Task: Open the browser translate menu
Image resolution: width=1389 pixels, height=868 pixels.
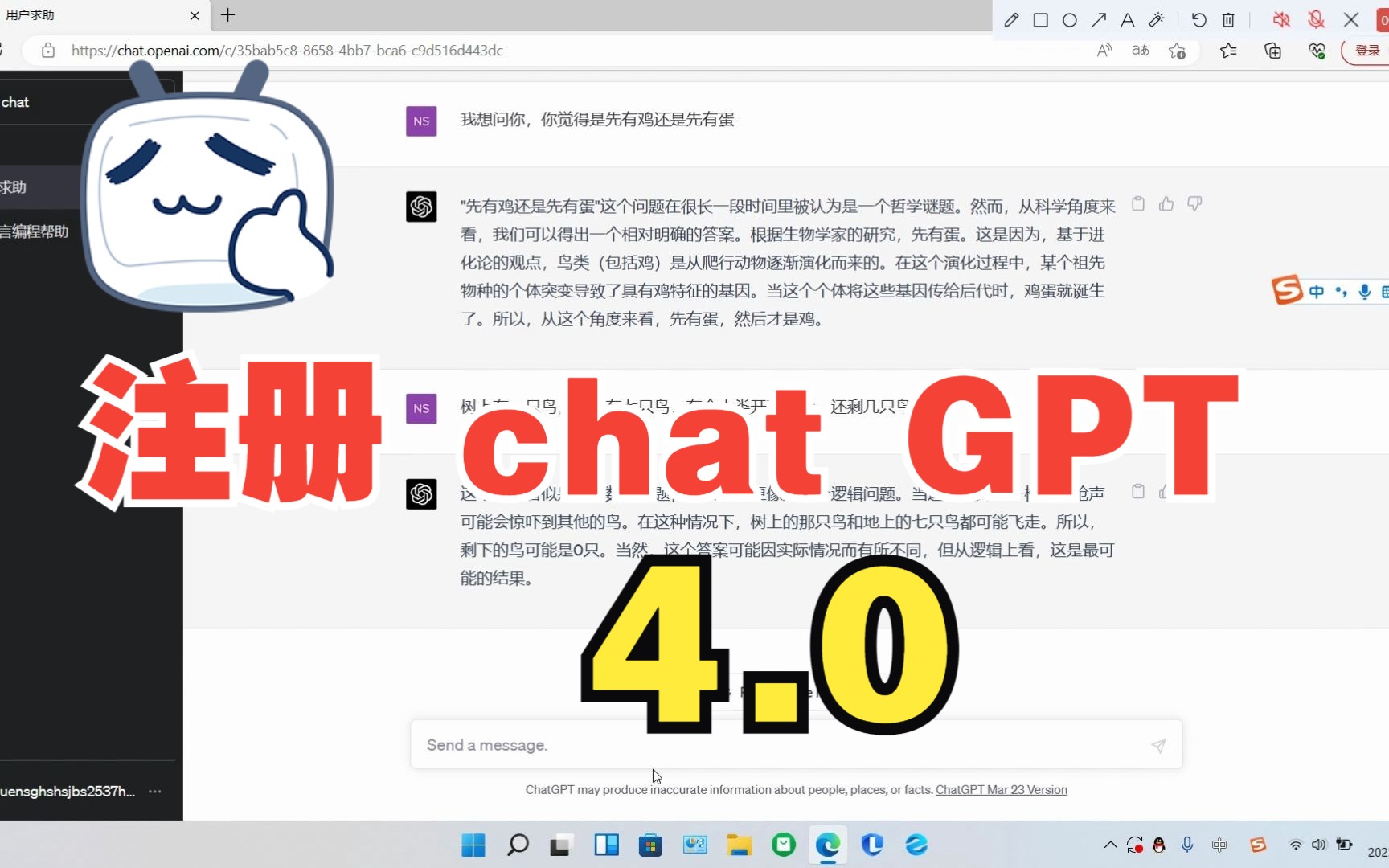Action: tap(1140, 50)
